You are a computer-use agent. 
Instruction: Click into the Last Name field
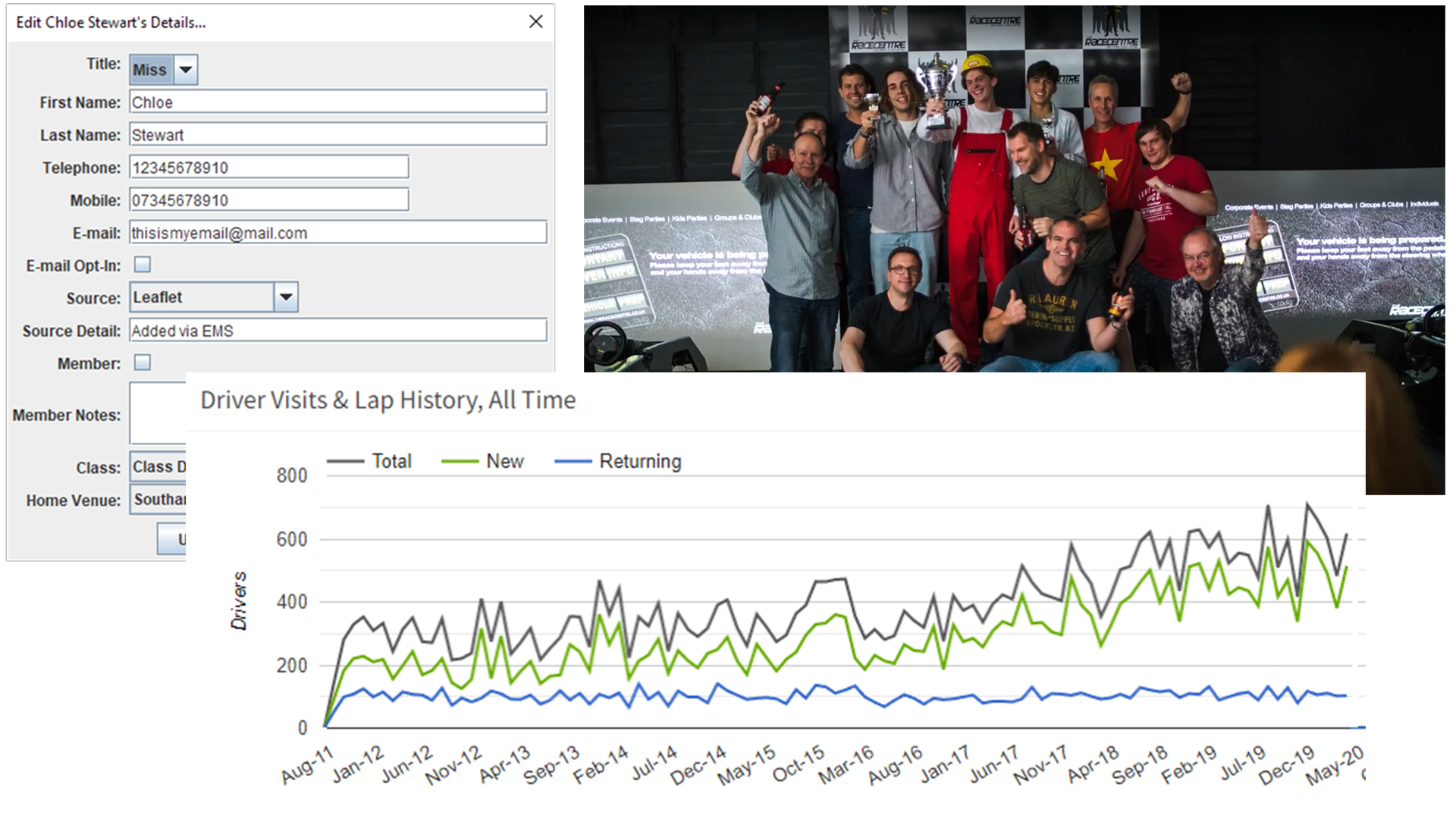337,135
